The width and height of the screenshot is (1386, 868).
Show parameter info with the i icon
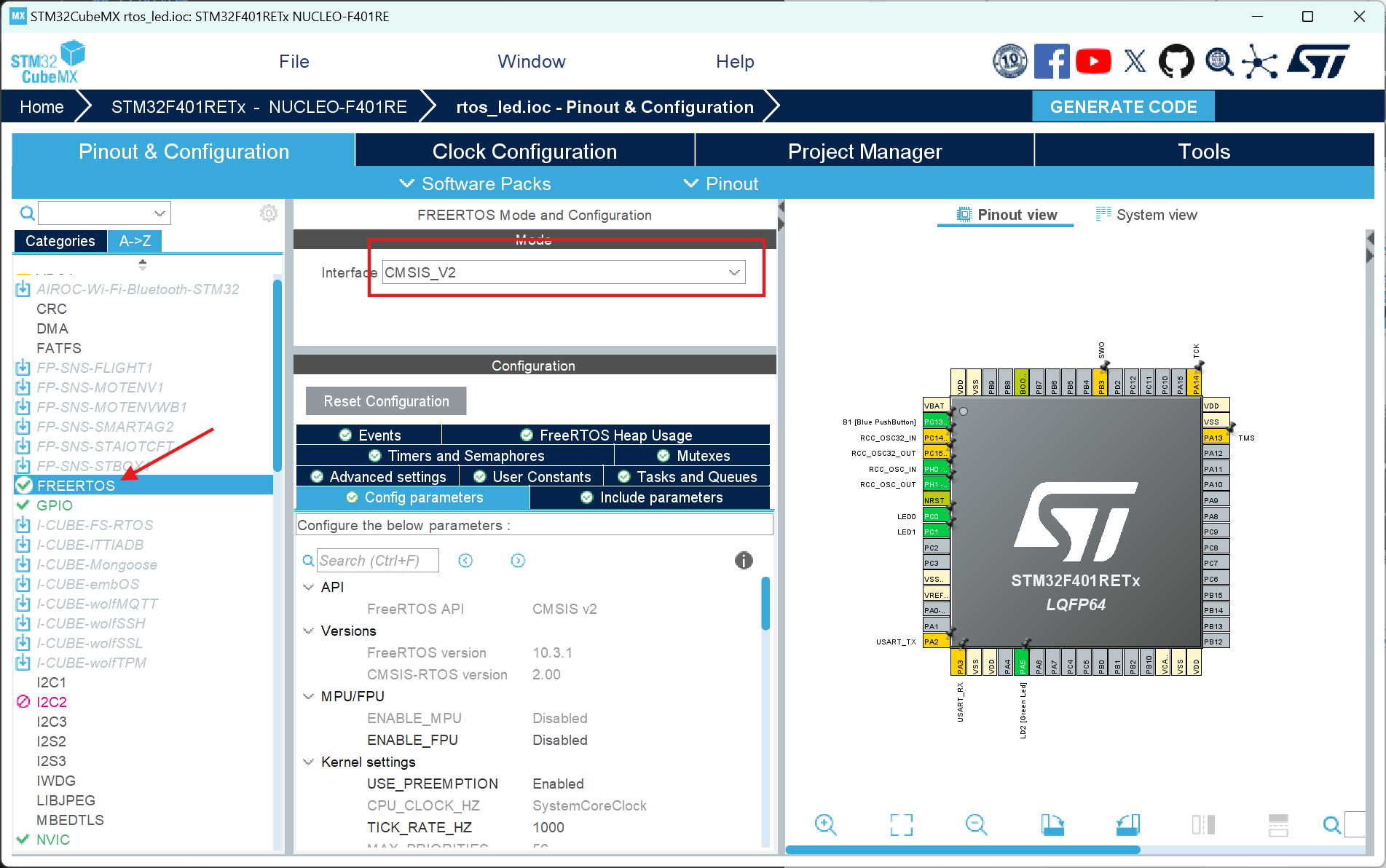(744, 560)
